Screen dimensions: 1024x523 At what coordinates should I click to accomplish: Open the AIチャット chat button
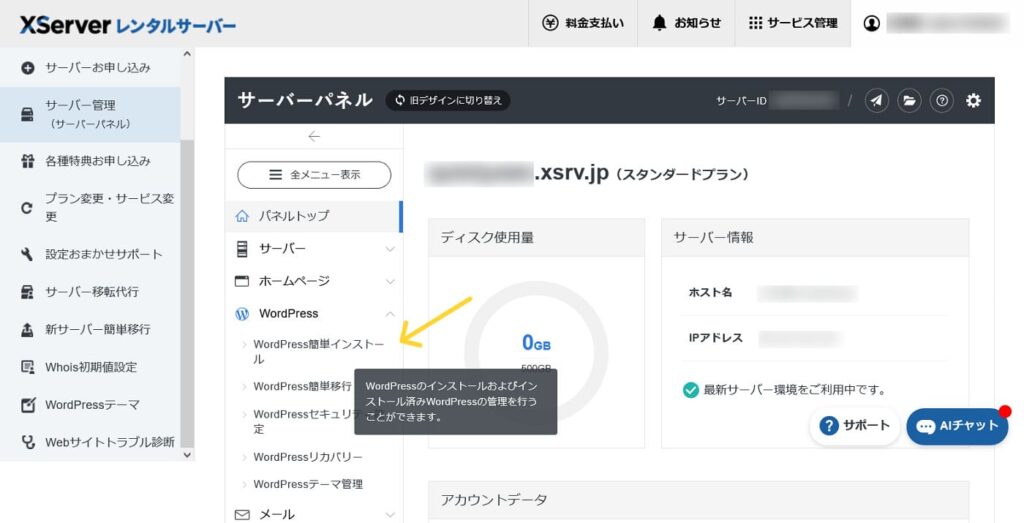pos(957,426)
